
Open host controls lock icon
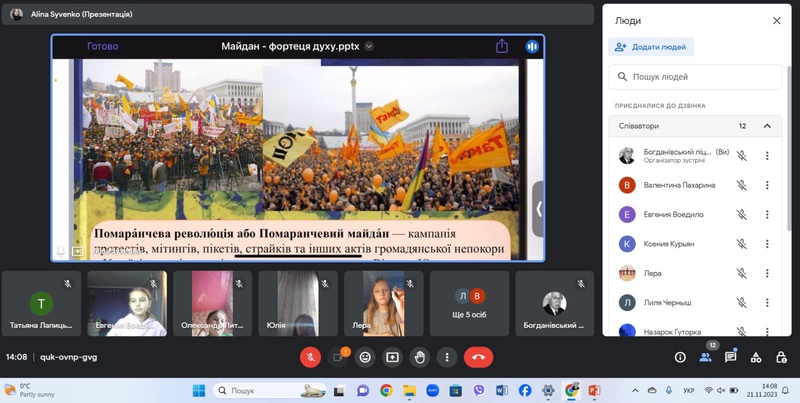tap(781, 358)
